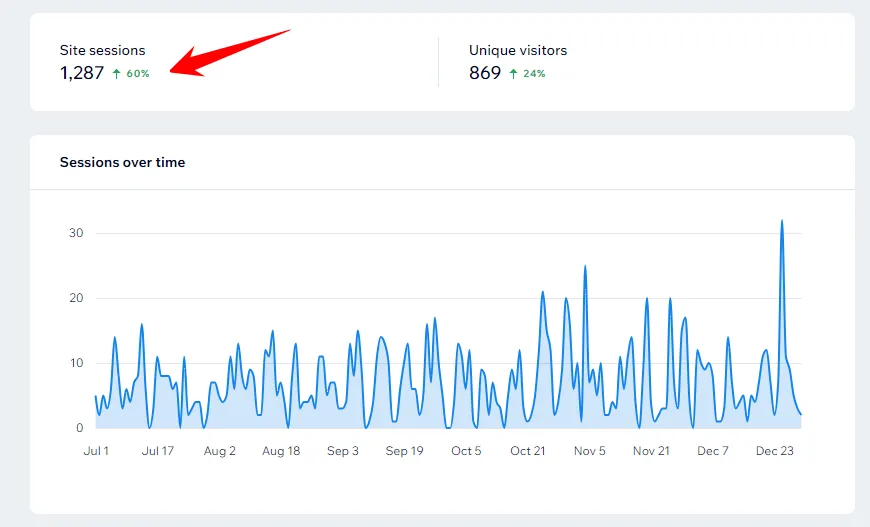Click the 869 visitors count
The width and height of the screenshot is (870, 527).
tap(485, 73)
